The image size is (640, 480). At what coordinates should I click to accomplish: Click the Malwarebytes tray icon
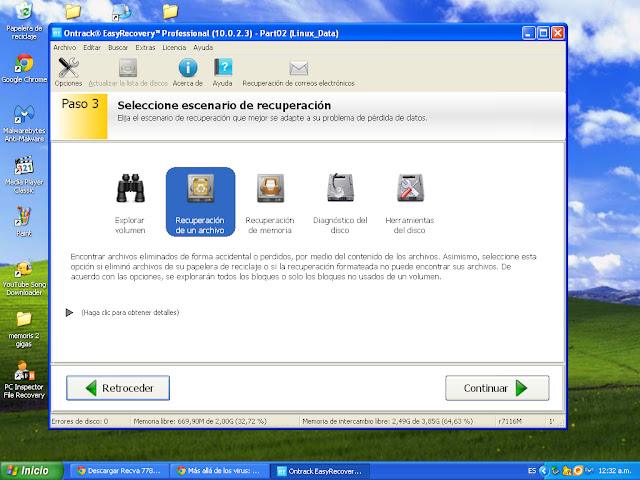coord(590,471)
